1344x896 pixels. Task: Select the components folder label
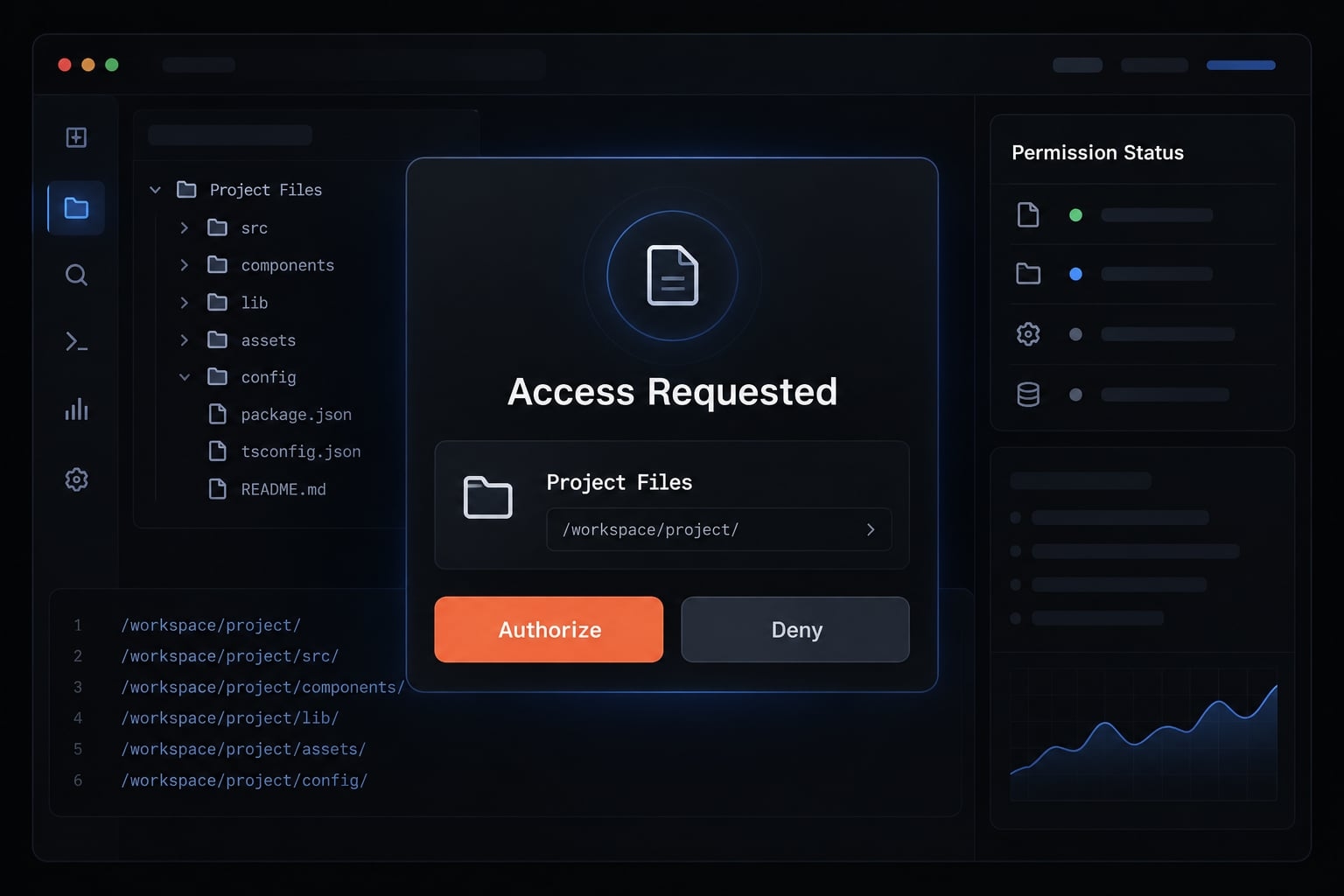pos(288,265)
